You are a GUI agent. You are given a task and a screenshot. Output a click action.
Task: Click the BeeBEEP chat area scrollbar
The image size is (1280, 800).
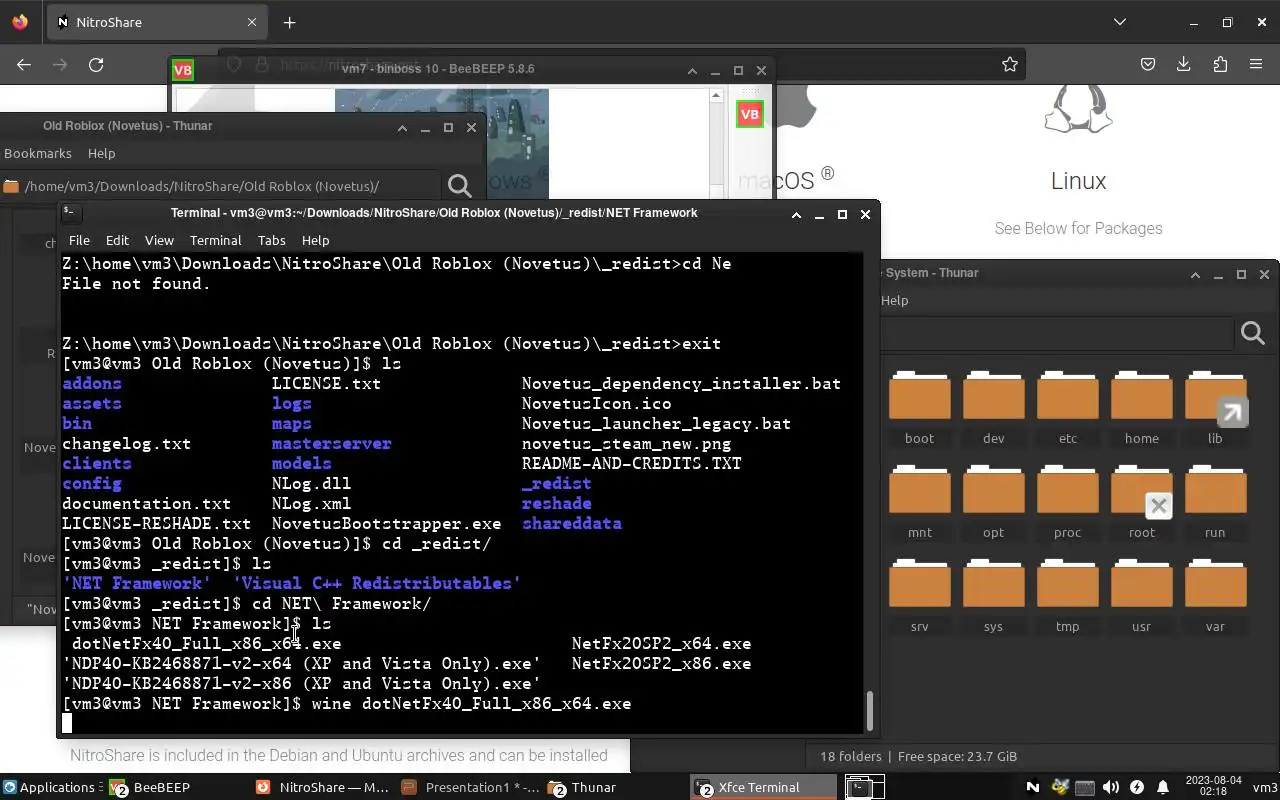(x=716, y=142)
